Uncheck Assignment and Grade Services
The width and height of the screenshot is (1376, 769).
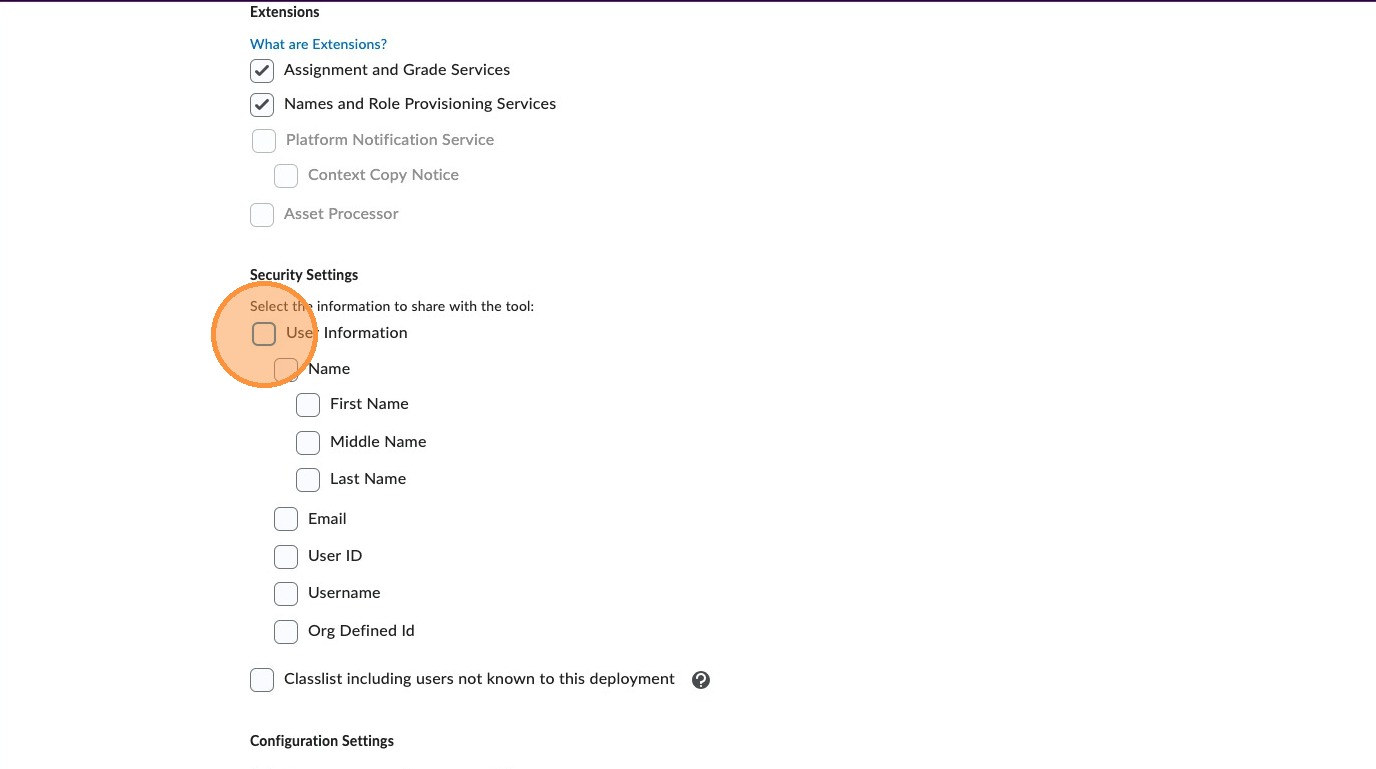coord(262,71)
